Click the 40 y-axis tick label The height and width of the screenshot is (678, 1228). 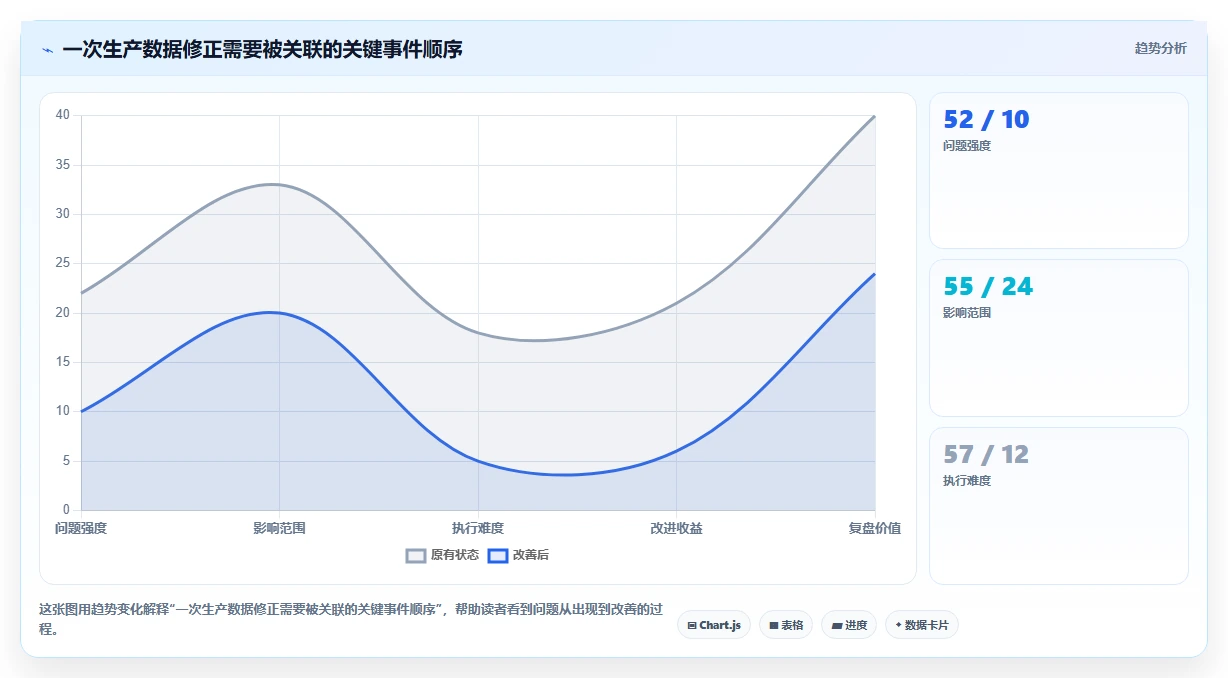coord(63,115)
